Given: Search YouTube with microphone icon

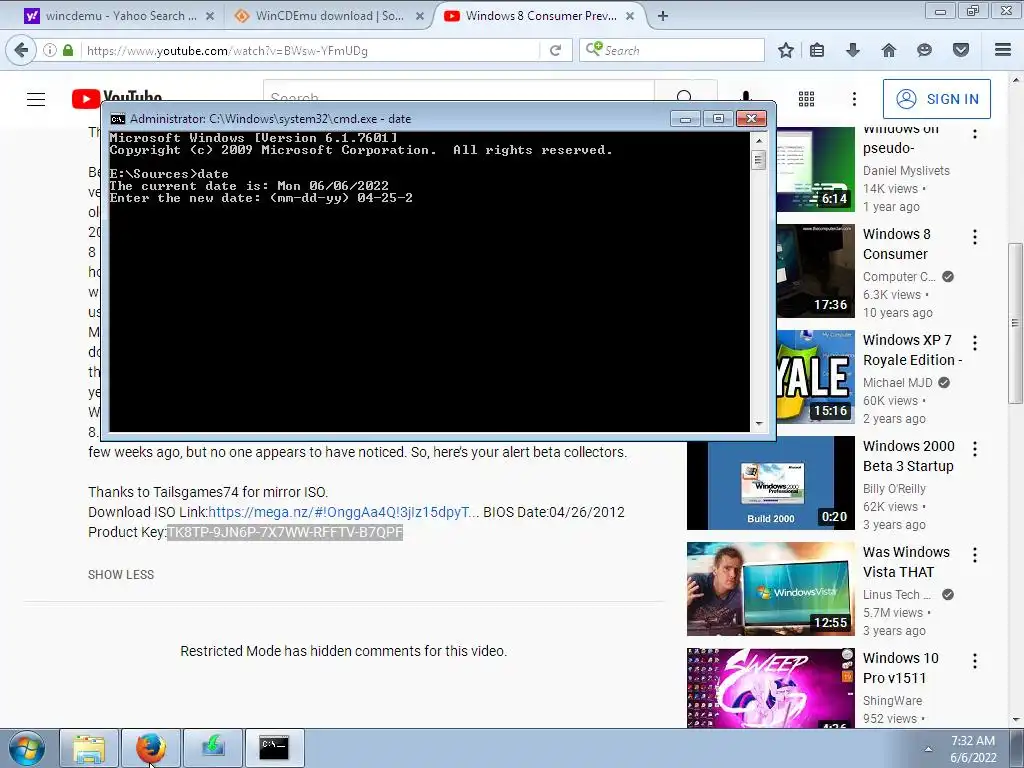Looking at the screenshot, I should [x=746, y=98].
